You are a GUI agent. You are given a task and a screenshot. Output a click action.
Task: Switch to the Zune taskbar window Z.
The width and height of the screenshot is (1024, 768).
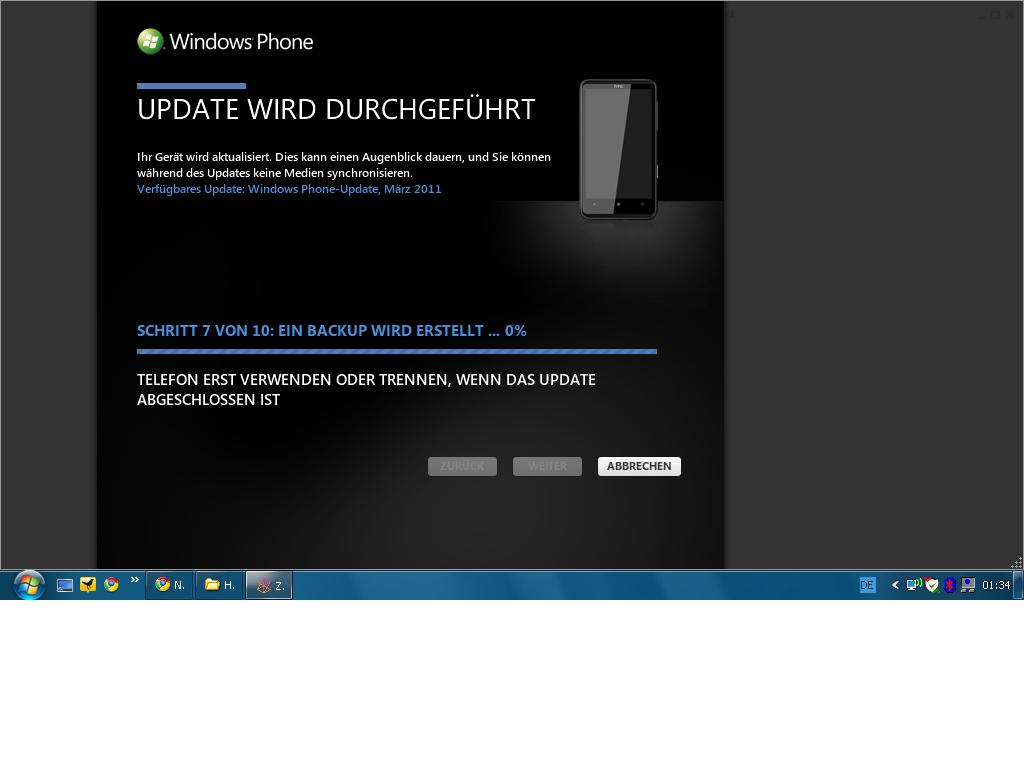[269, 584]
